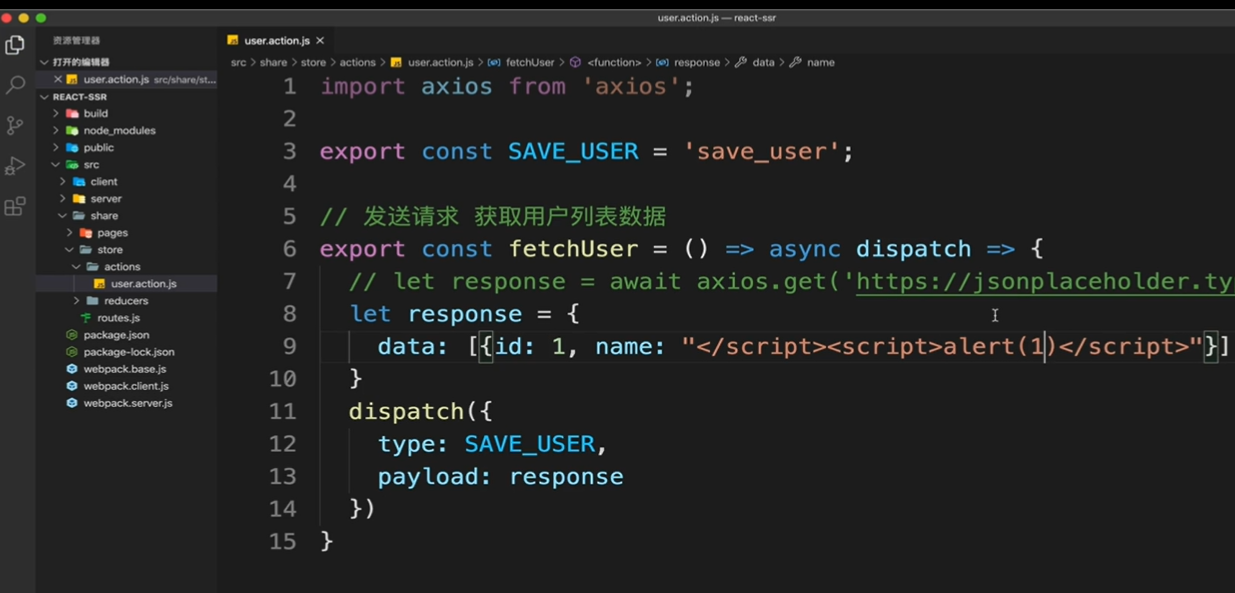Click the share breadcrumb

(273, 62)
